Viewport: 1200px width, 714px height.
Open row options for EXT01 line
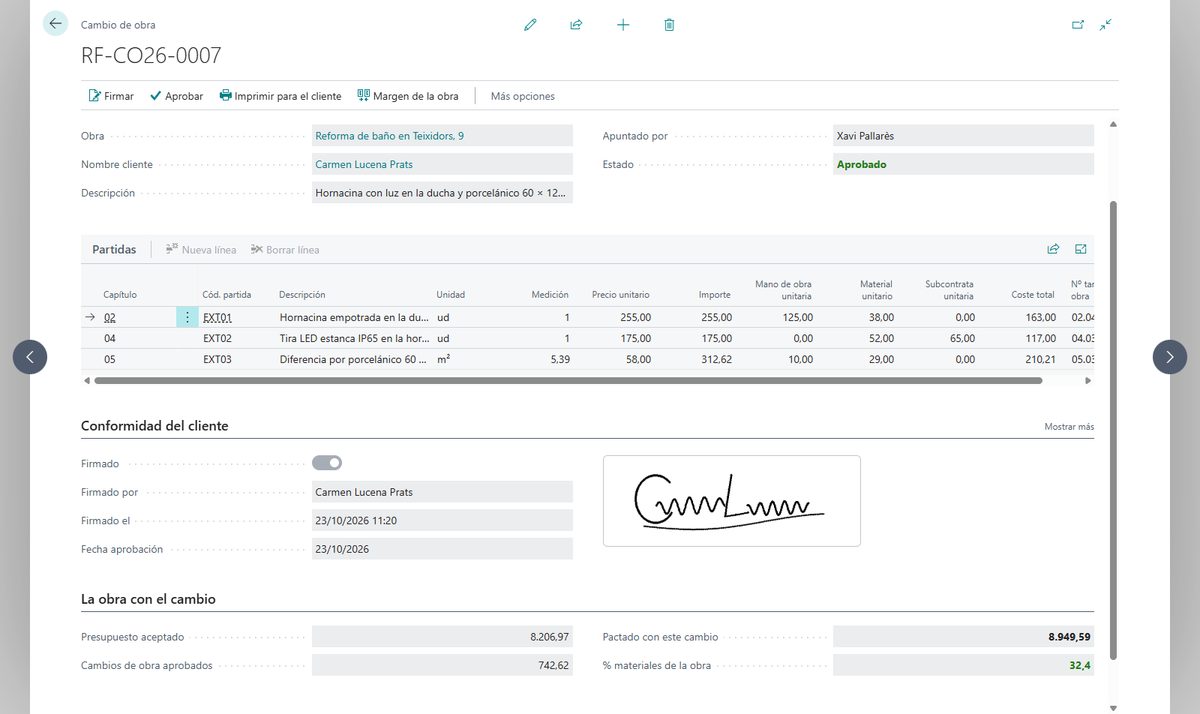pos(187,317)
